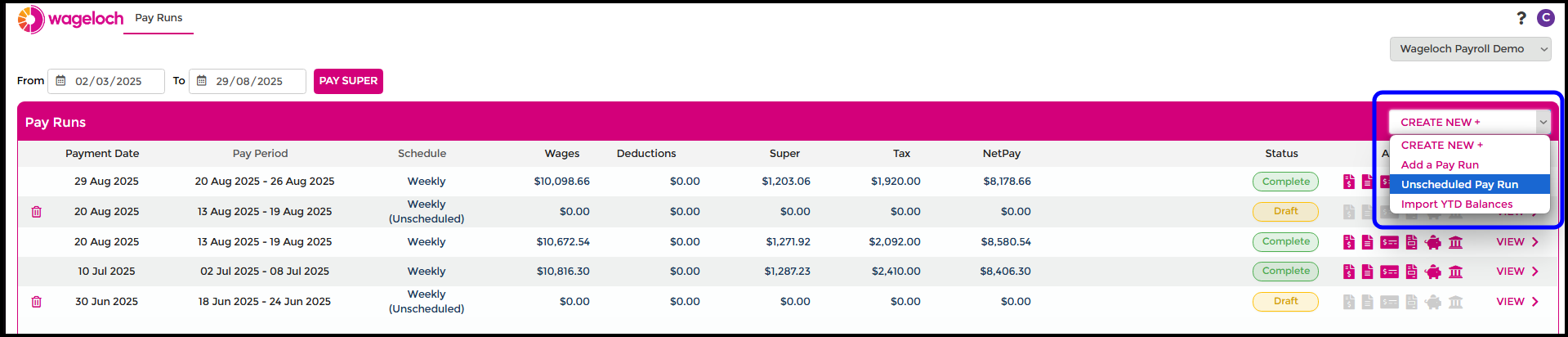Open payslip dollar icon for 29 Aug pay run
This screenshot has width=1568, height=337.
point(1348,182)
